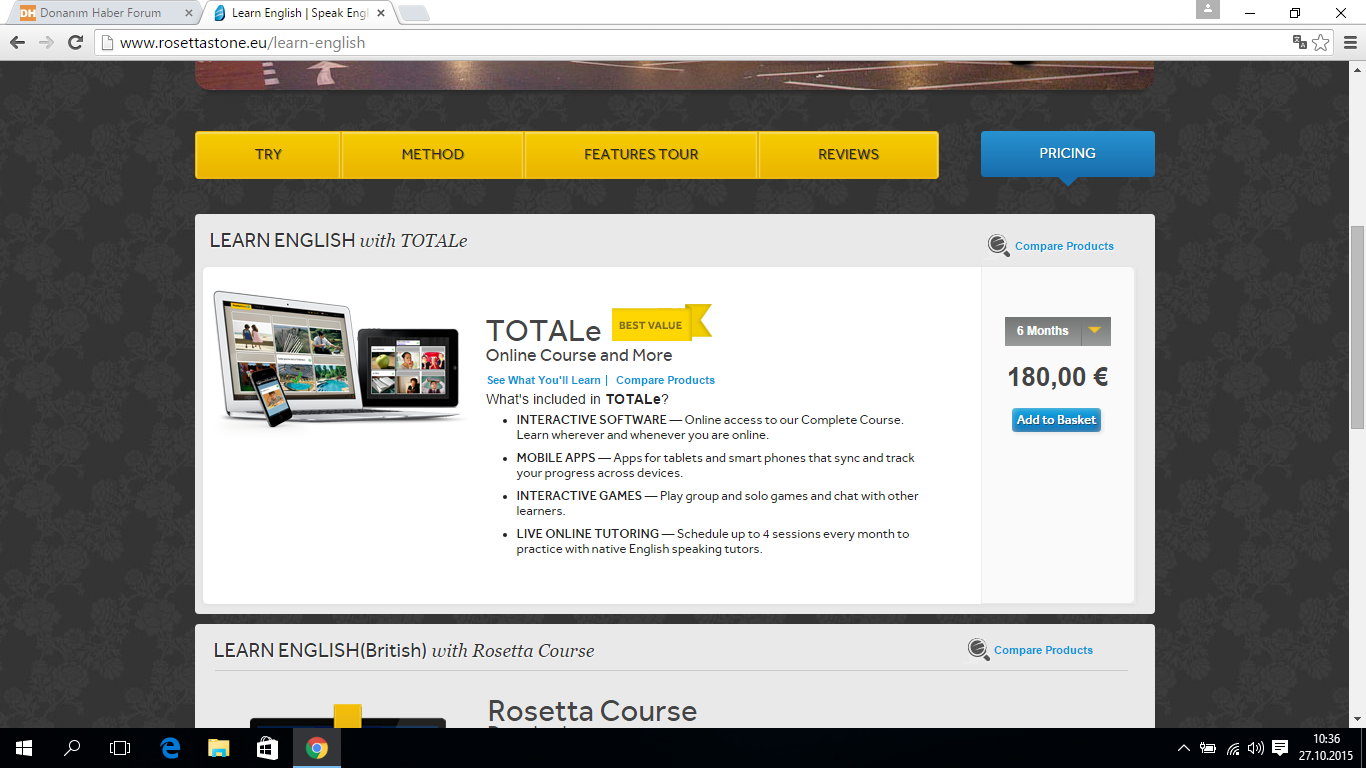Click the translate icon in the address bar
Screen dimensions: 1366x768
1299,43
